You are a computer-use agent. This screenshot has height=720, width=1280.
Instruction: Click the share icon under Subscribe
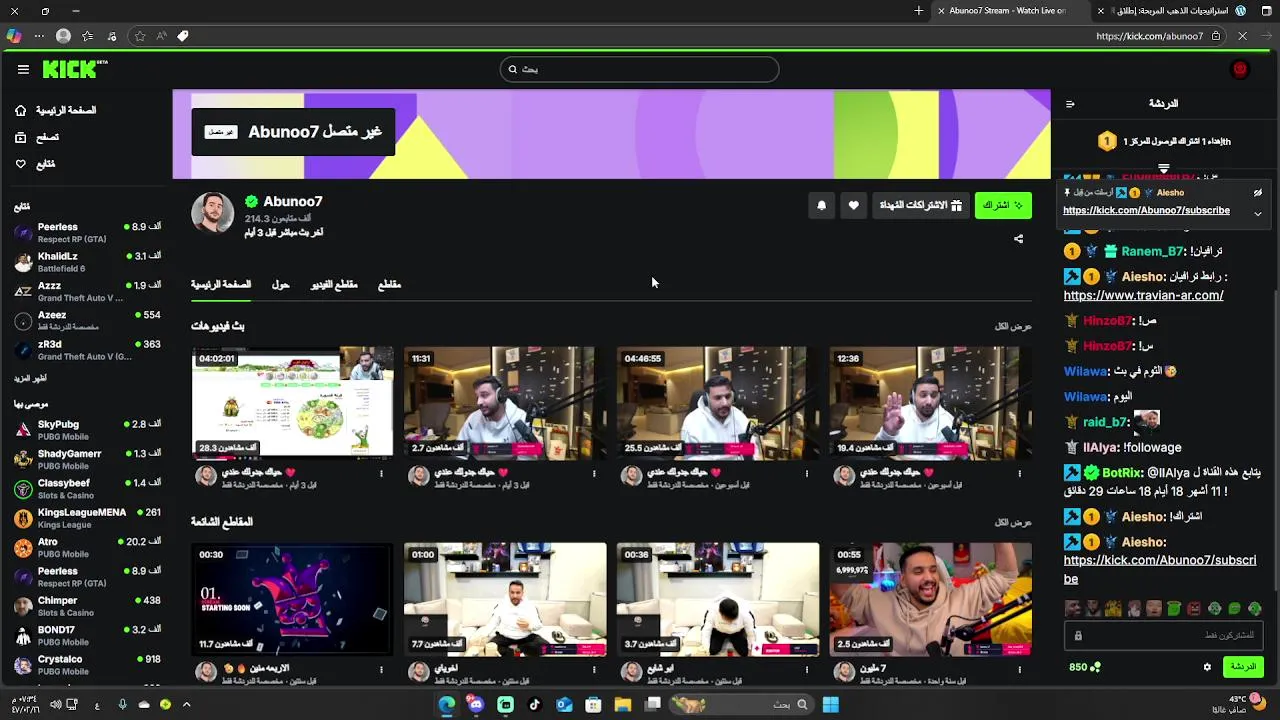tap(1018, 239)
